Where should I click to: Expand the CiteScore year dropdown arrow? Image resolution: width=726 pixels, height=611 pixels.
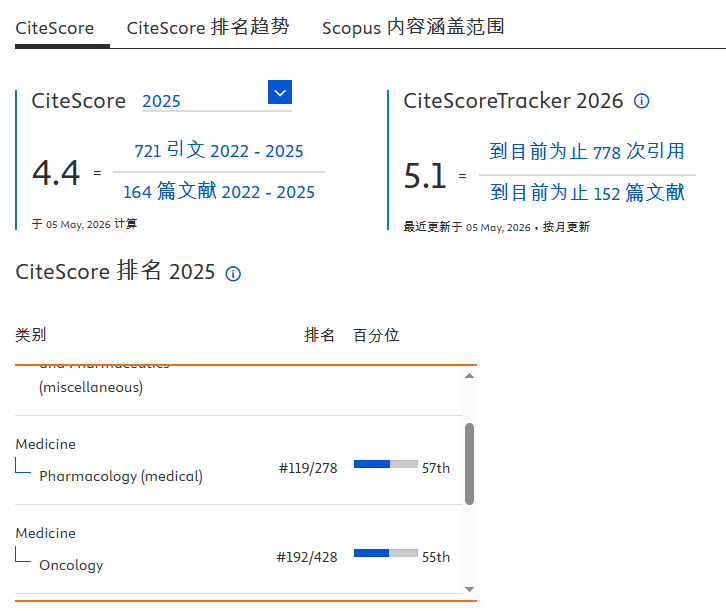click(280, 92)
